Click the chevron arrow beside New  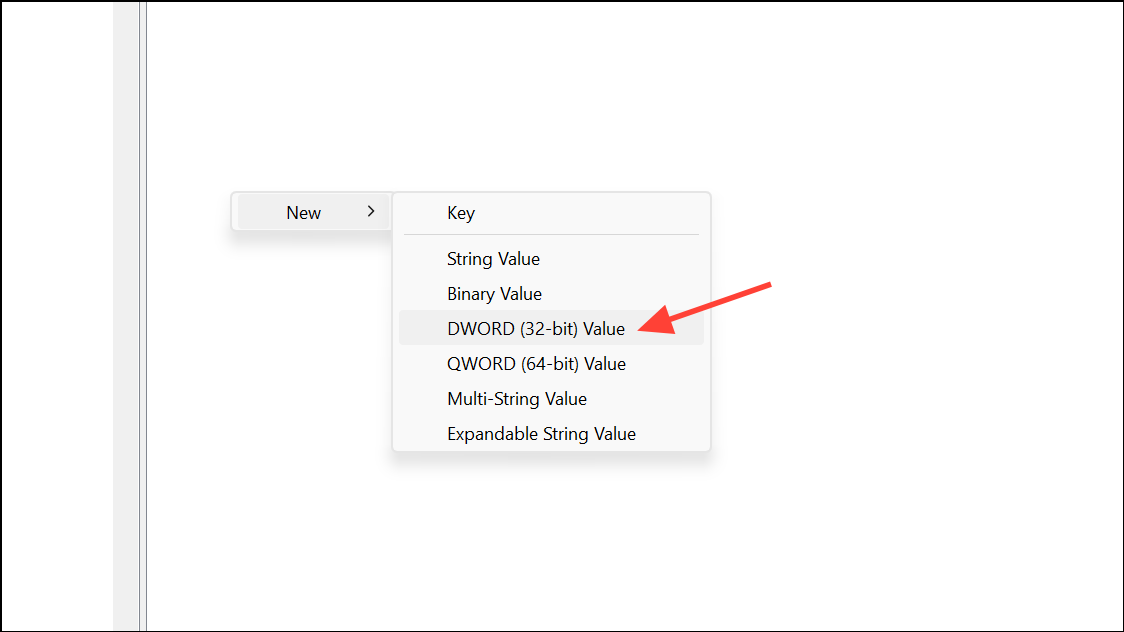point(371,212)
